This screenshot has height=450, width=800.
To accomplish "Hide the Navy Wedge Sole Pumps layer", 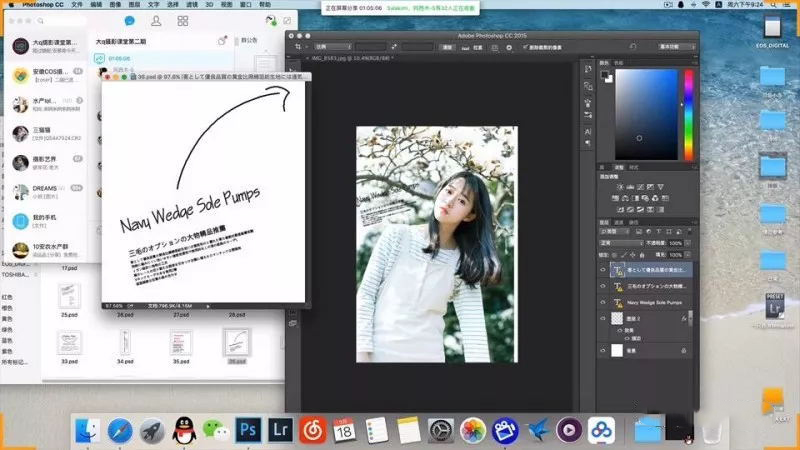I will [x=603, y=303].
